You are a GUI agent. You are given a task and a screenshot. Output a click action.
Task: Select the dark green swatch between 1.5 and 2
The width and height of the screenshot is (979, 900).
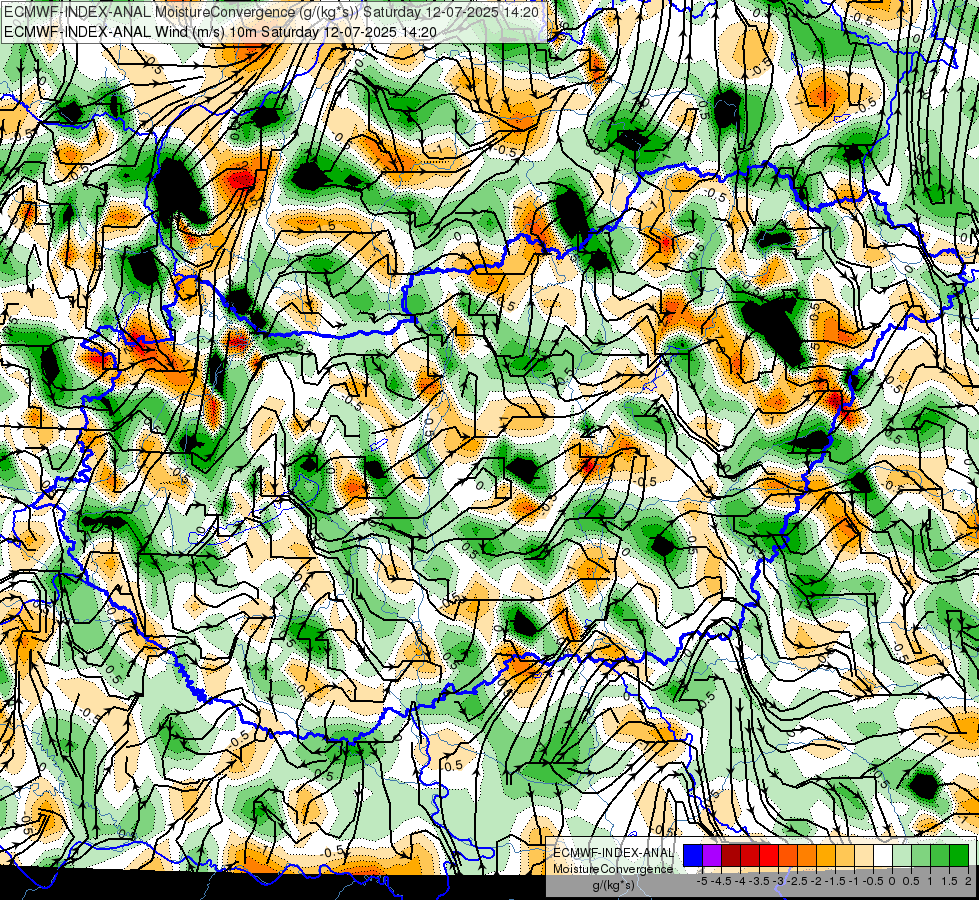pyautogui.click(x=958, y=855)
